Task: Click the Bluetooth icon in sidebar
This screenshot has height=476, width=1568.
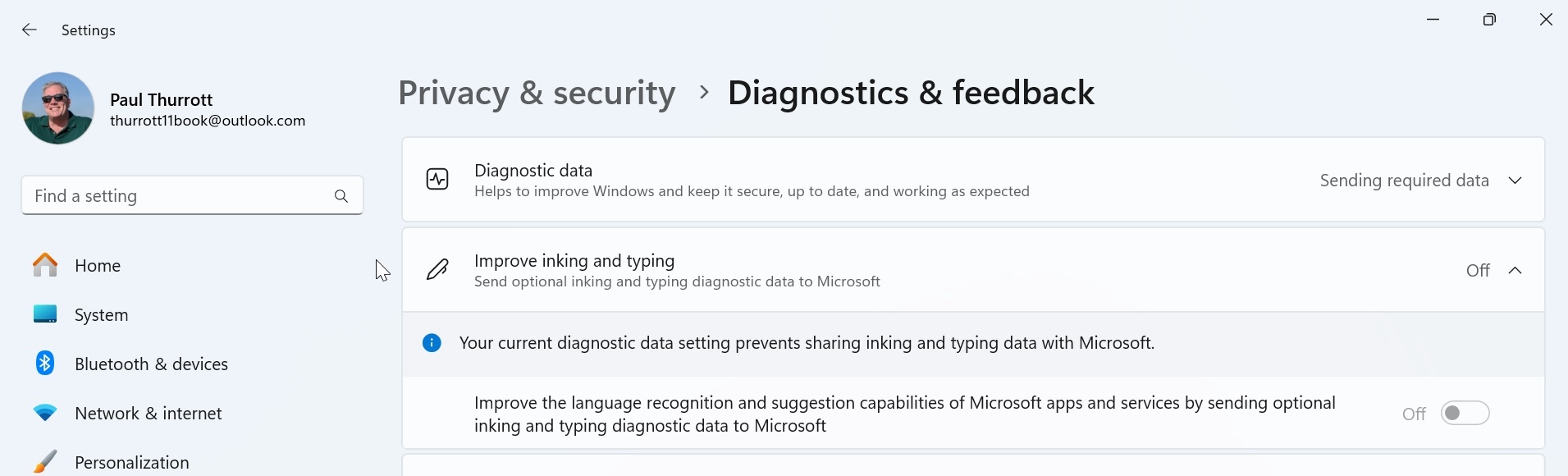Action: click(45, 364)
